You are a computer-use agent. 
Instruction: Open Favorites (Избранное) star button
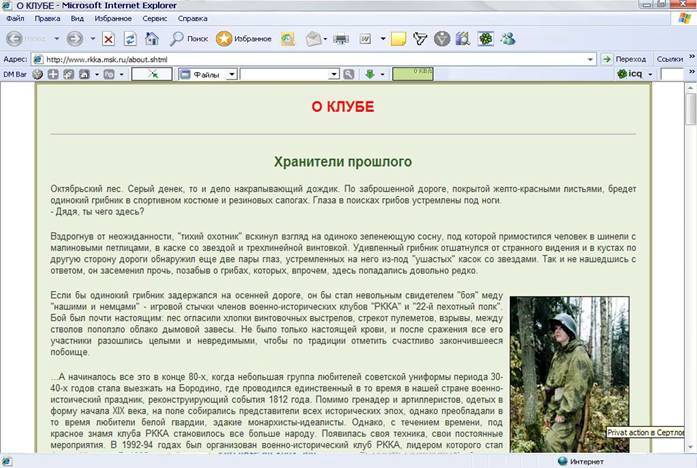tap(244, 39)
